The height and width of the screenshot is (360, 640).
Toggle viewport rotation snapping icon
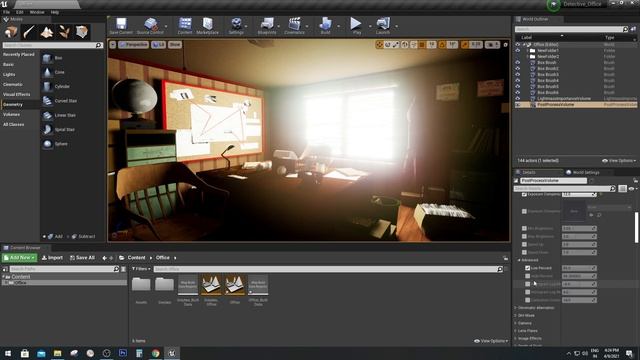(442, 44)
